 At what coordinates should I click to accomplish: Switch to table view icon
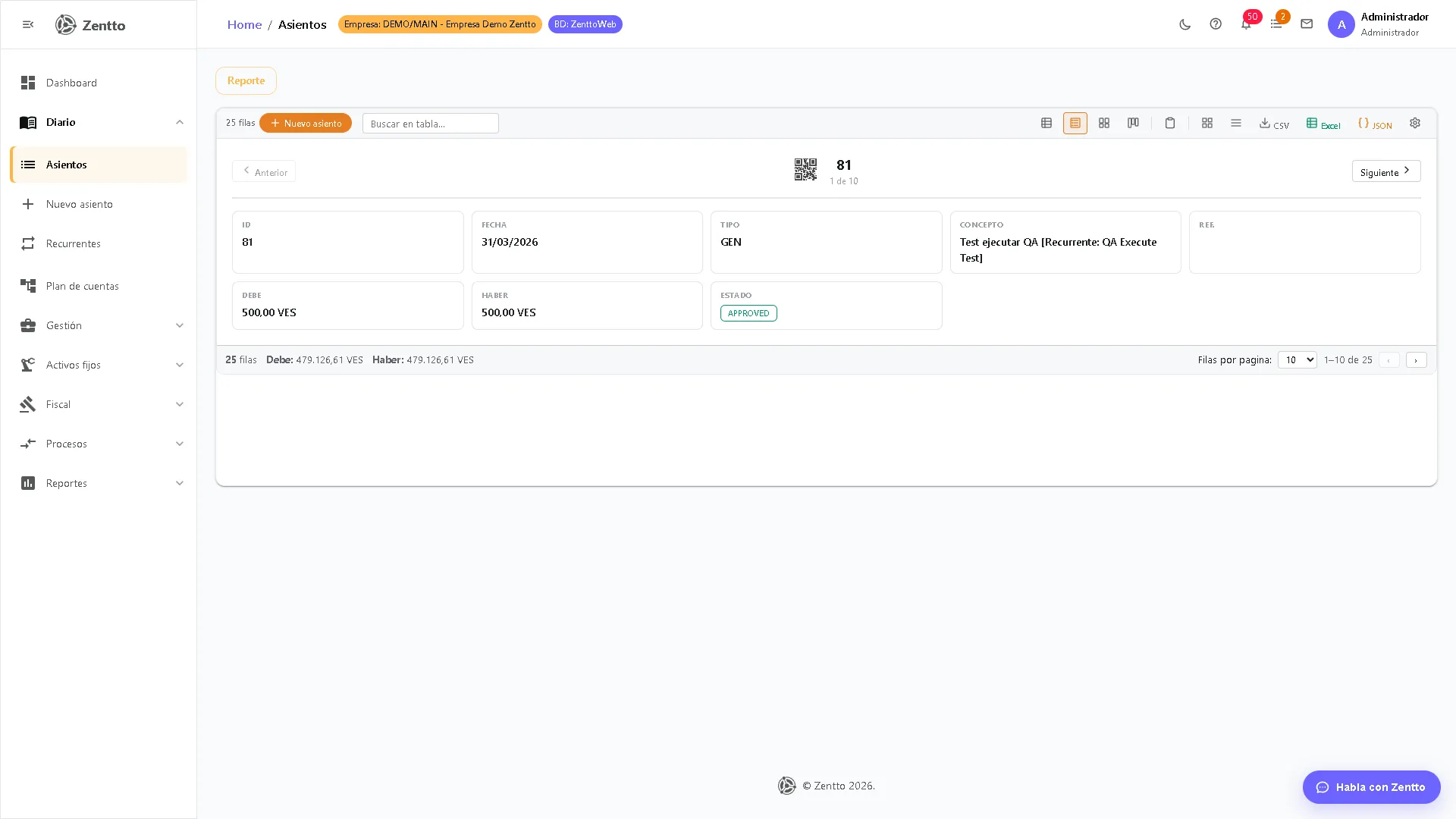point(1046,123)
